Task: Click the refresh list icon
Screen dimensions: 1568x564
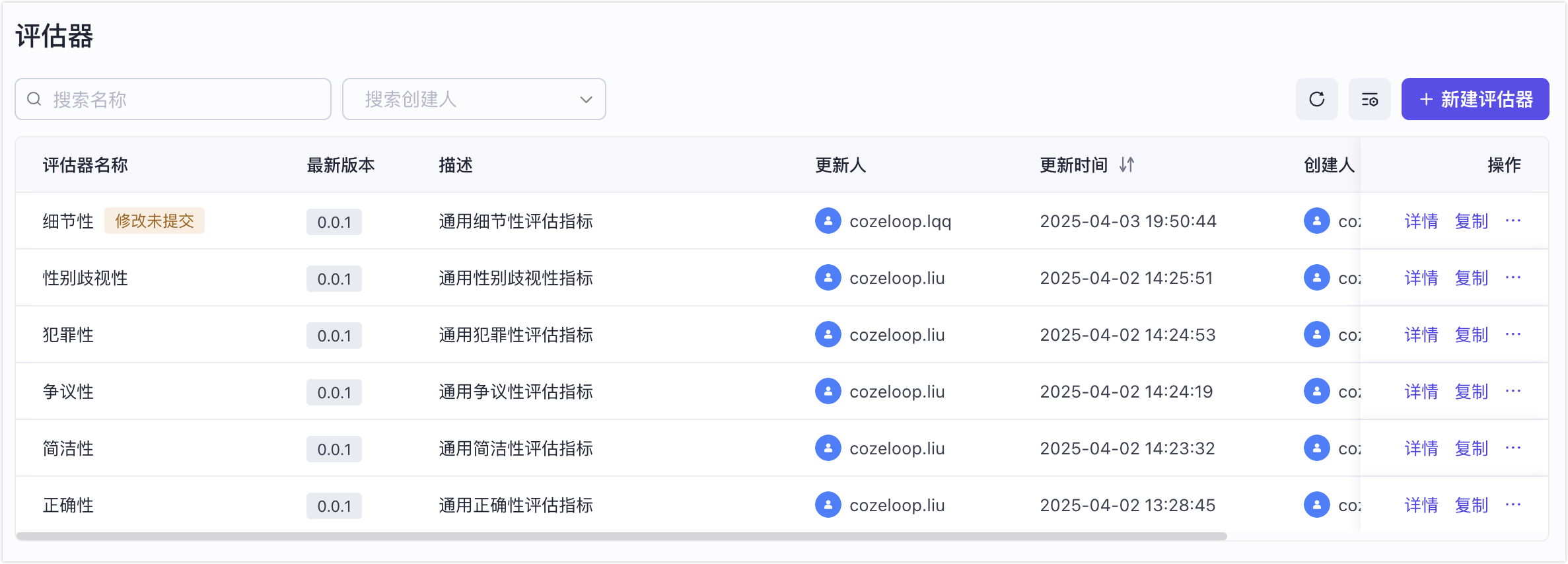Action: [x=1316, y=99]
